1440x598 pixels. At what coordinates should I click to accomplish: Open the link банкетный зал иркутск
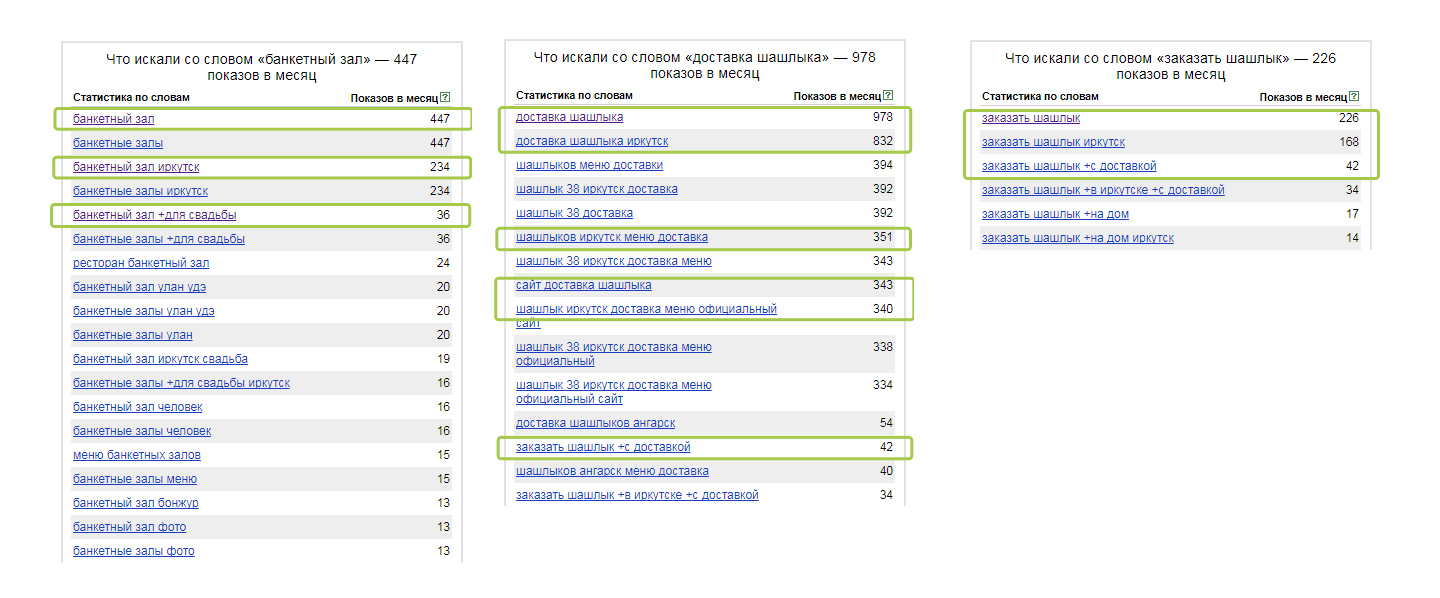click(136, 167)
